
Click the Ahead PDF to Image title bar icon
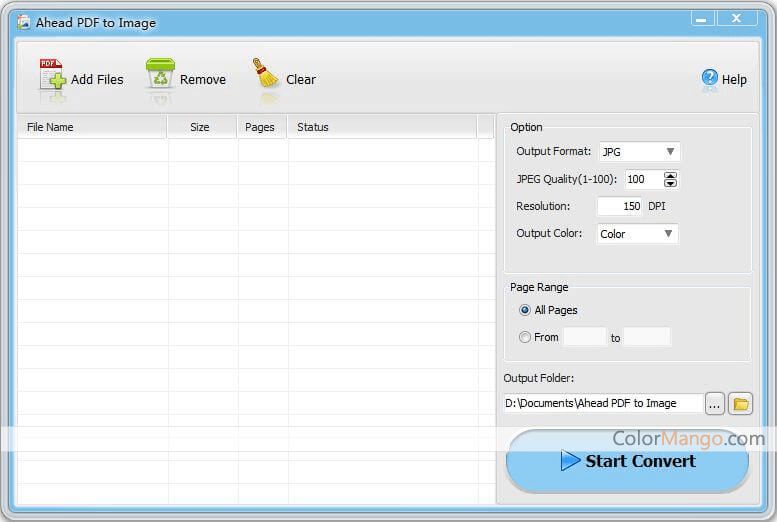(x=23, y=22)
